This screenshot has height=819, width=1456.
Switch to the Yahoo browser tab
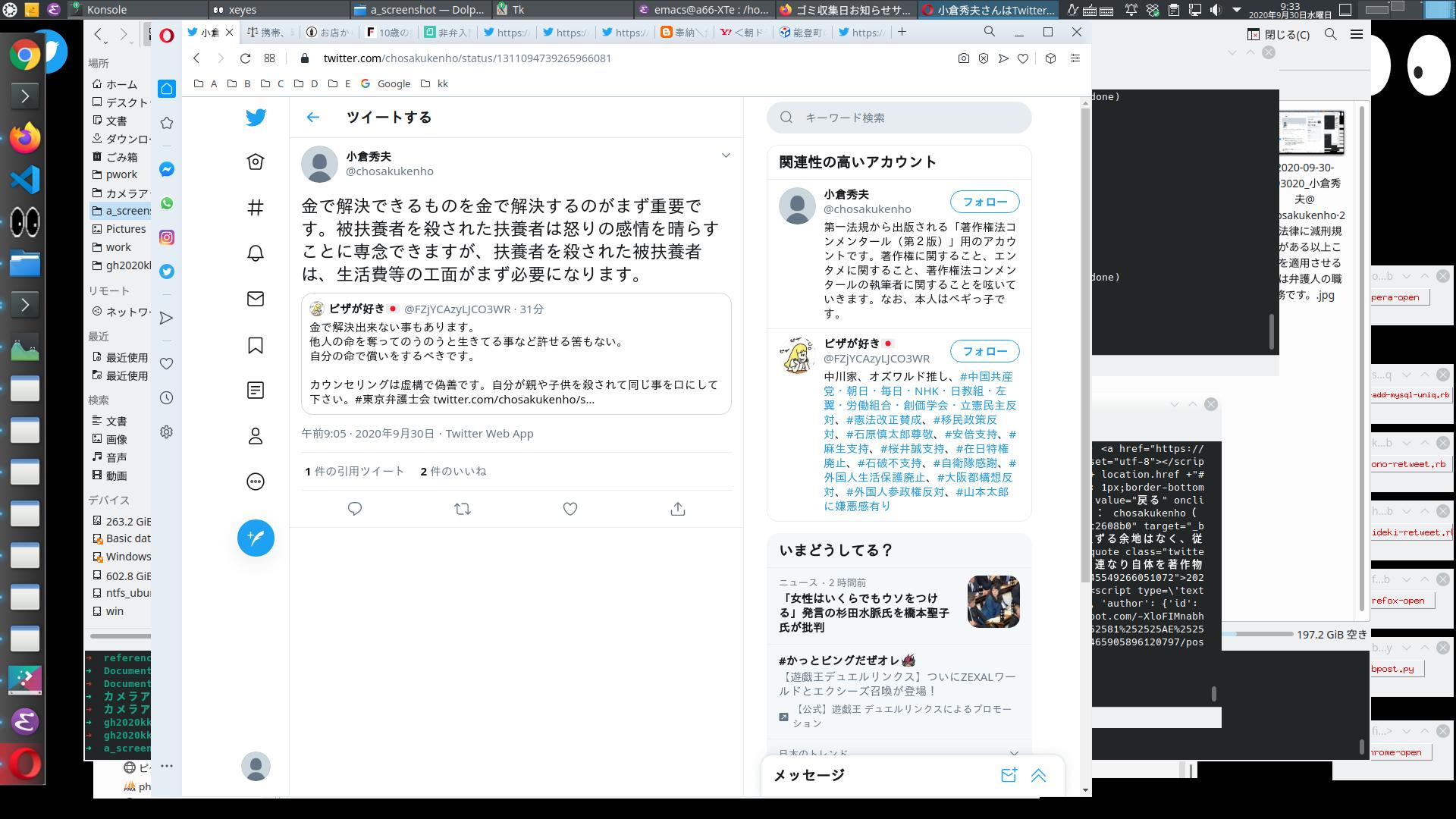(x=742, y=33)
